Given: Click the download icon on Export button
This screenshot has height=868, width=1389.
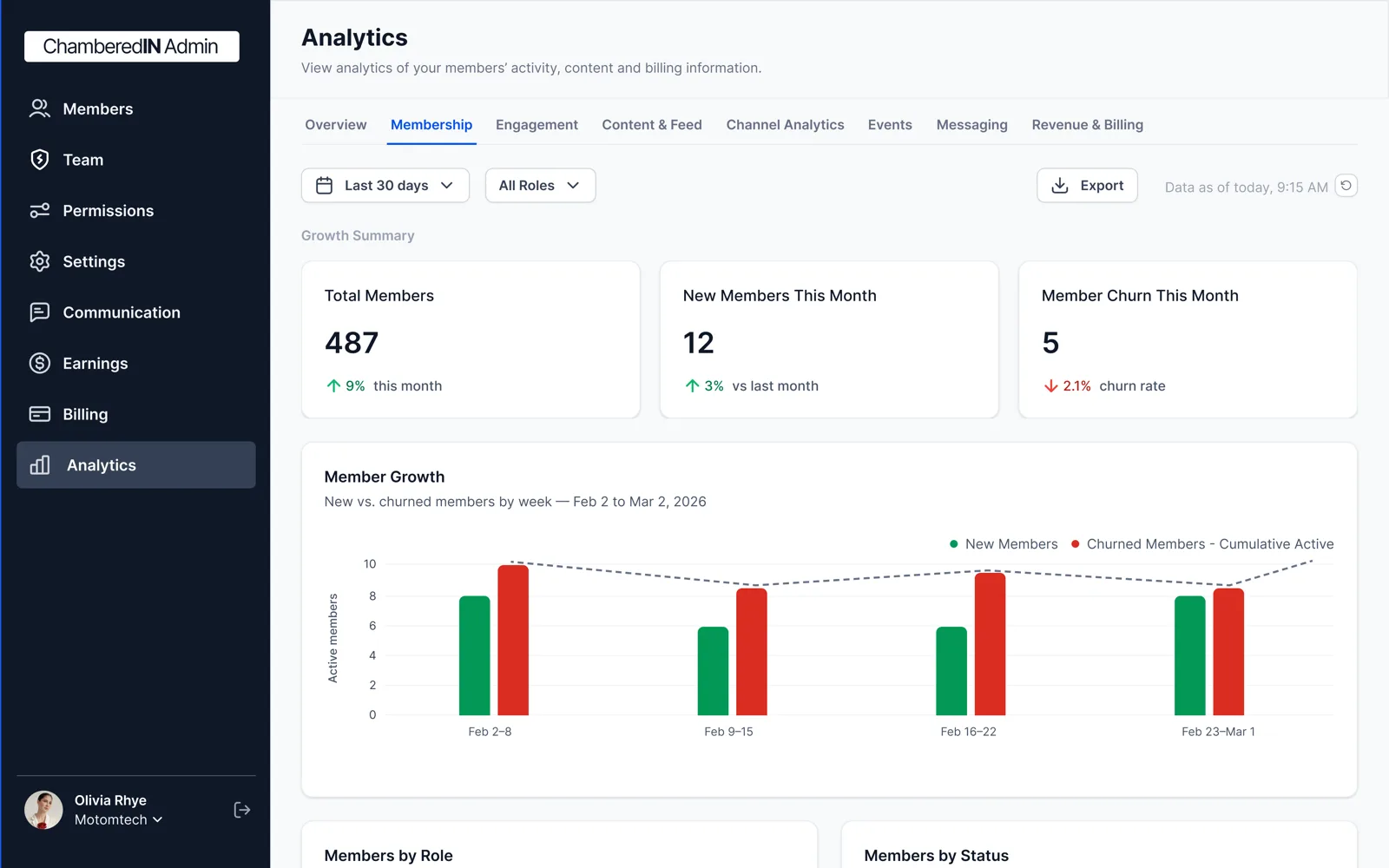Looking at the screenshot, I should click(1060, 186).
